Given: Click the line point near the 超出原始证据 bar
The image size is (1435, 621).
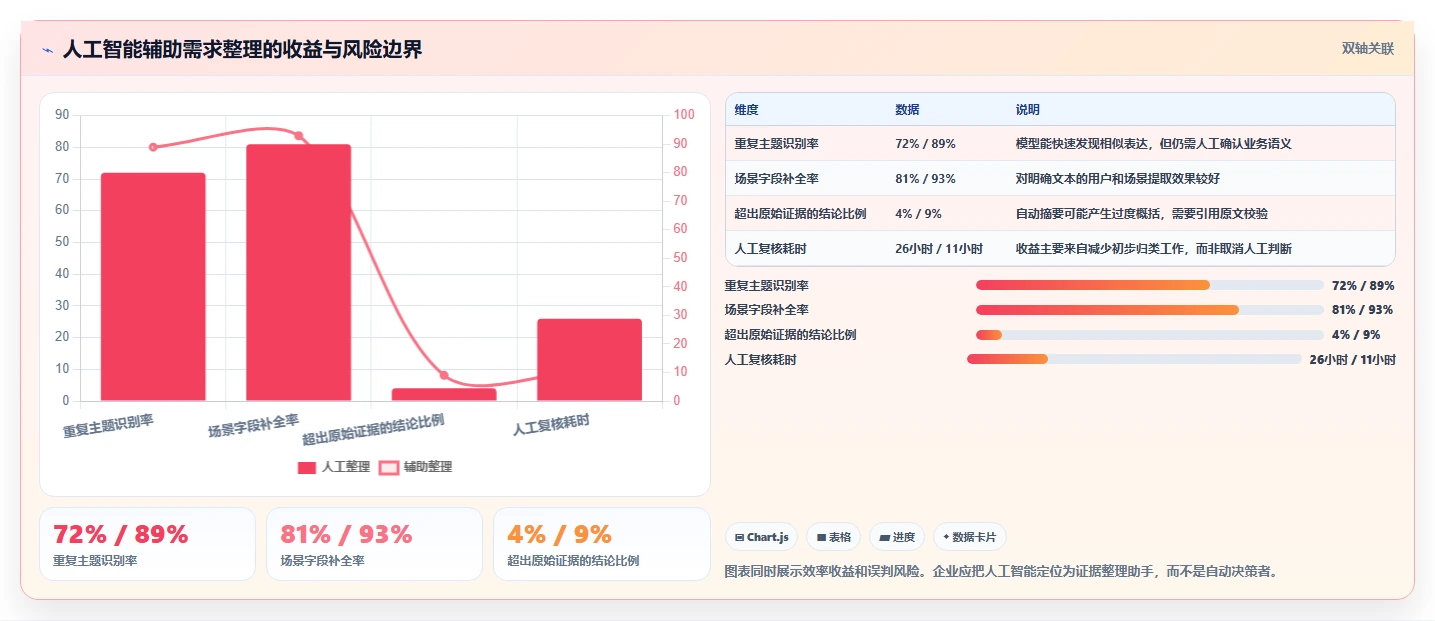Looking at the screenshot, I should (444, 376).
